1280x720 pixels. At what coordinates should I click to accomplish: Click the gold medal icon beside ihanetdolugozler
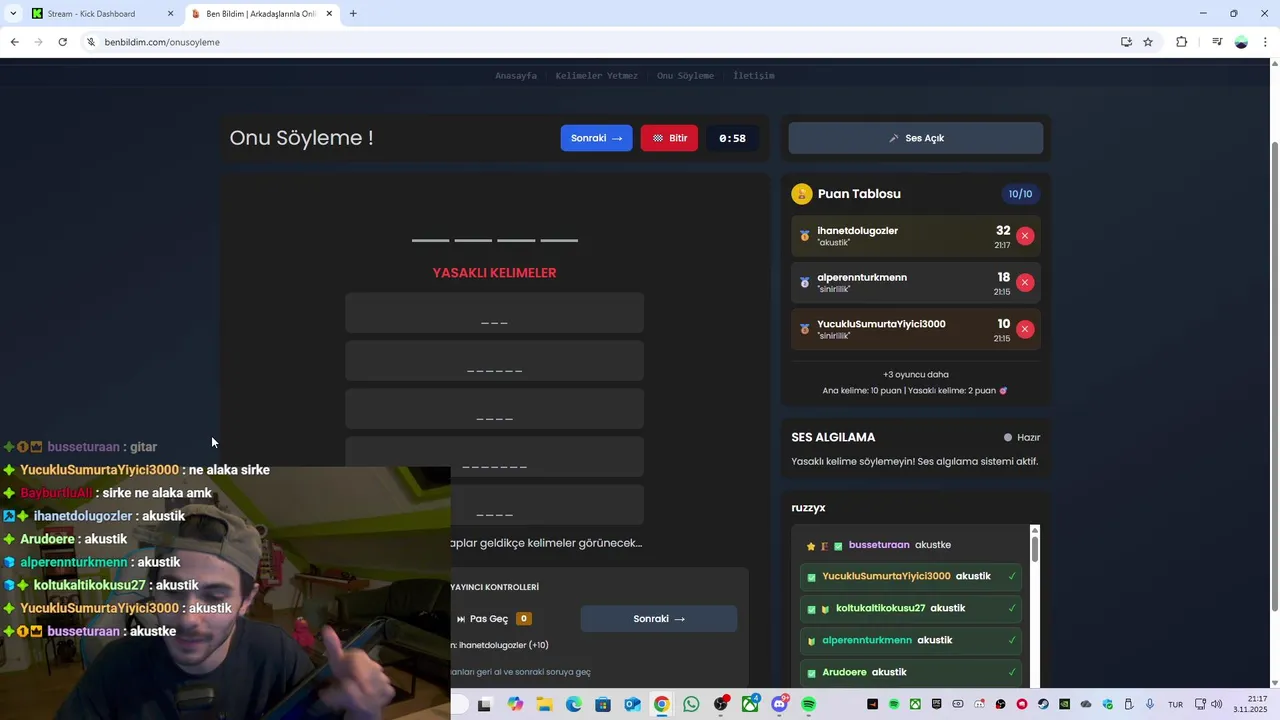pyautogui.click(x=805, y=236)
